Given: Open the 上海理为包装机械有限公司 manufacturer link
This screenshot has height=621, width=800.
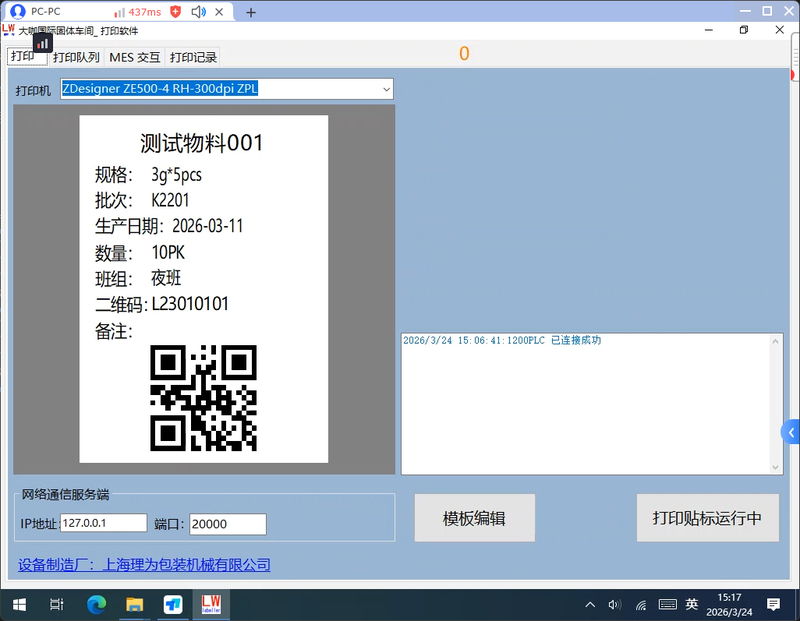Looking at the screenshot, I should (144, 565).
